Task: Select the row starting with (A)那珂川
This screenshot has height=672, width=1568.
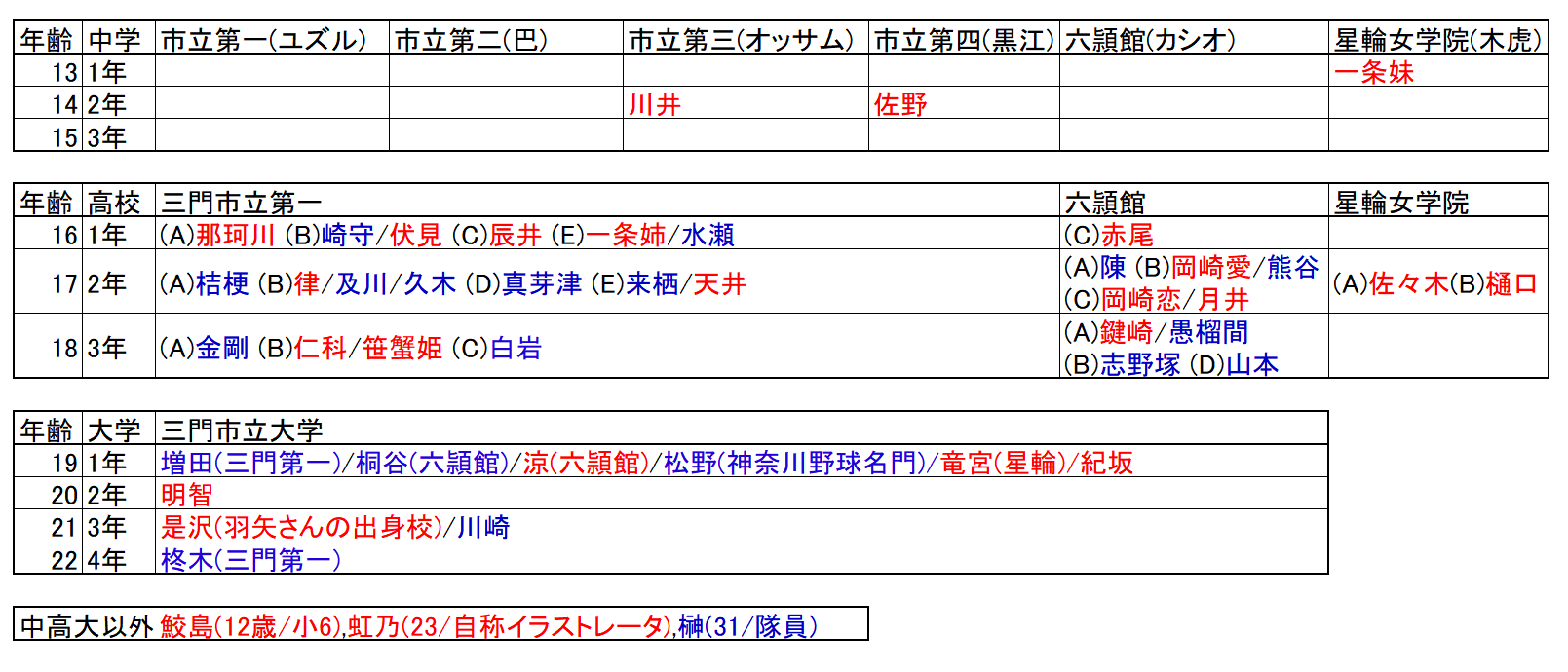Action: (607, 234)
